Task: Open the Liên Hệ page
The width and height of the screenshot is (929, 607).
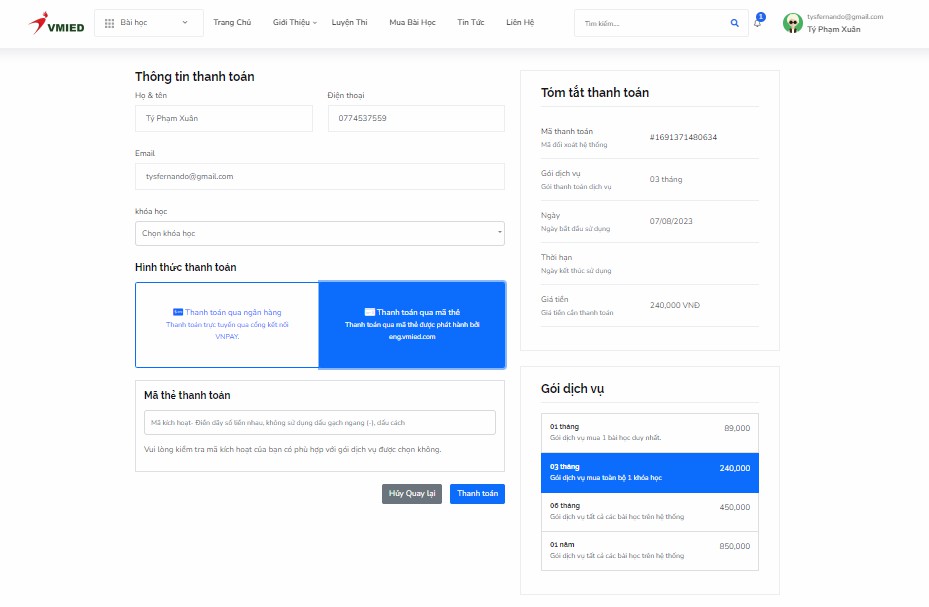Action: [520, 23]
